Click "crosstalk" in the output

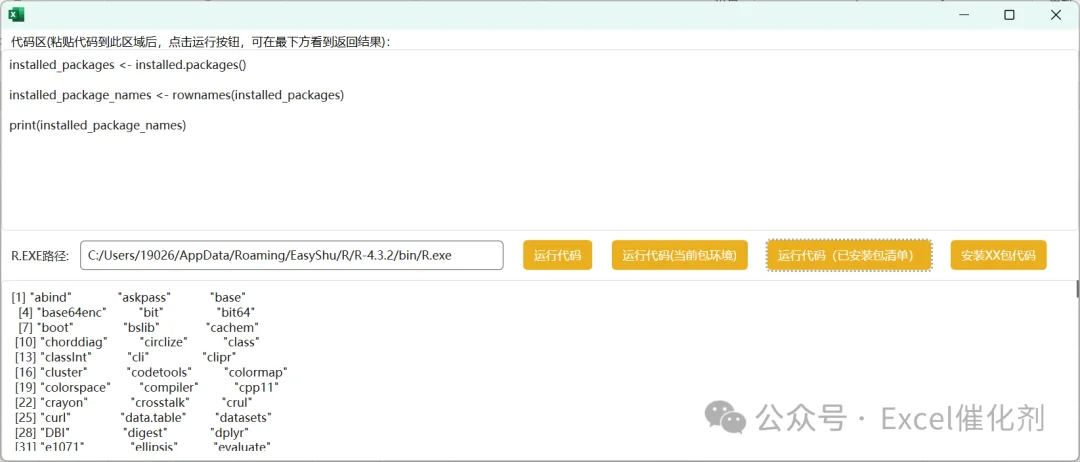pyautogui.click(x=160, y=402)
